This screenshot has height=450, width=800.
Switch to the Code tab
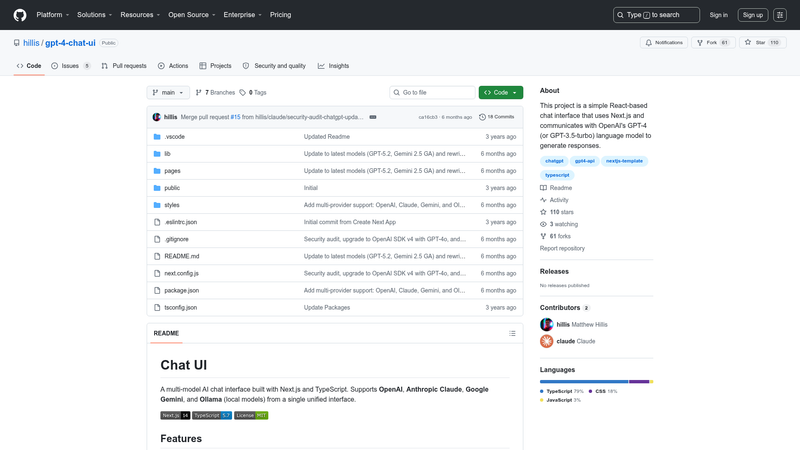click(x=29, y=66)
